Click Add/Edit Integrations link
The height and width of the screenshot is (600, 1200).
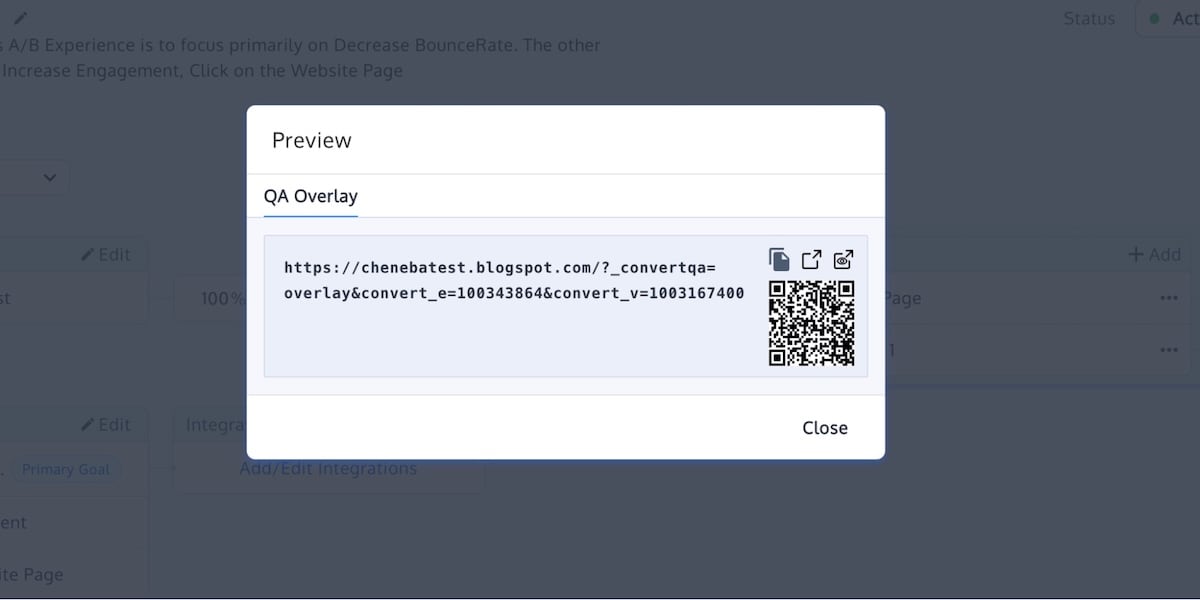click(x=328, y=468)
